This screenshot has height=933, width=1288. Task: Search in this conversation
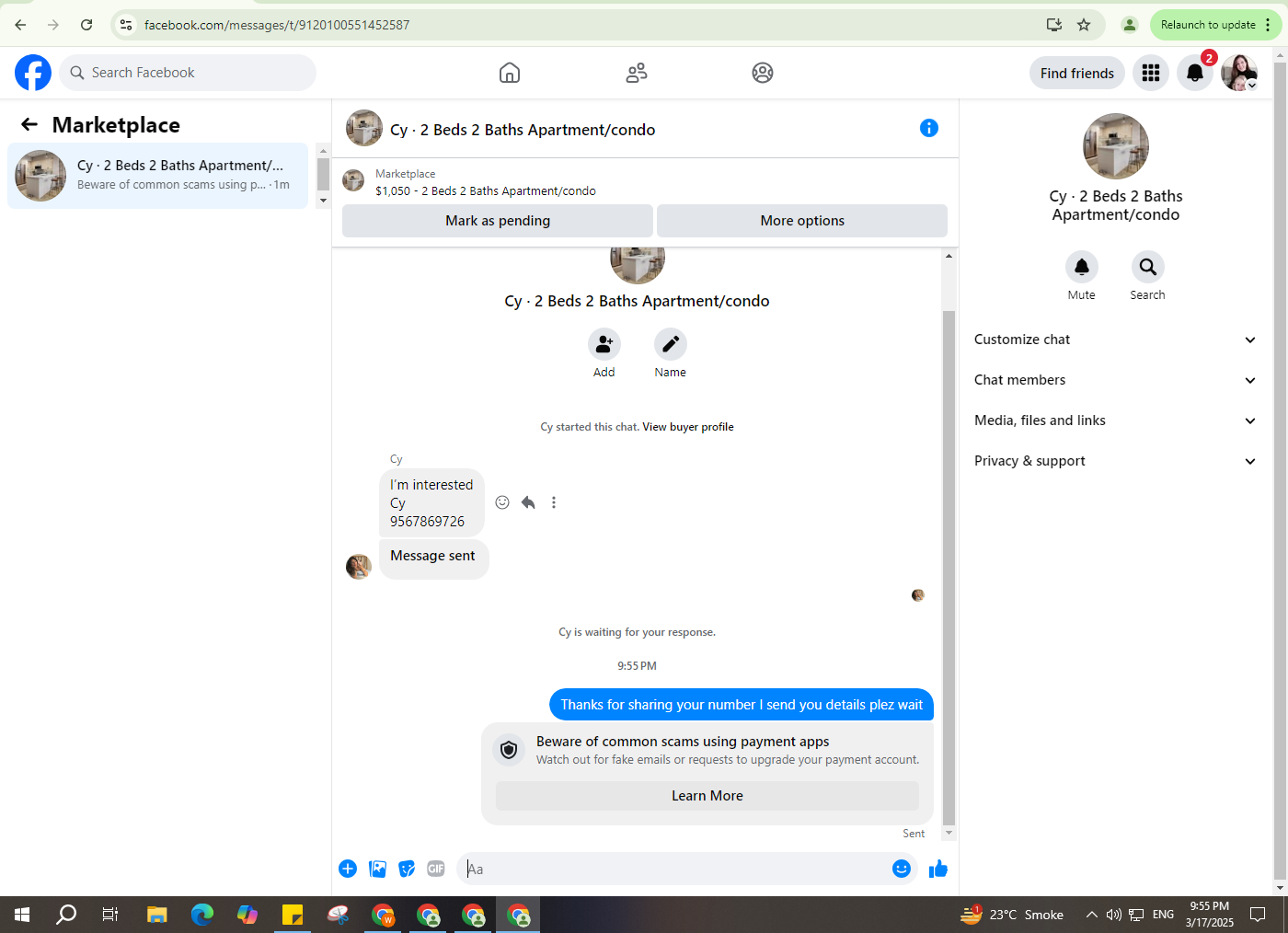click(x=1148, y=267)
